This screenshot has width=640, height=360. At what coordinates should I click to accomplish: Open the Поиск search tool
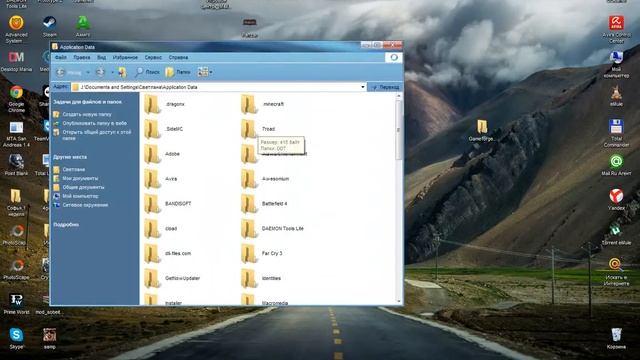click(x=147, y=72)
